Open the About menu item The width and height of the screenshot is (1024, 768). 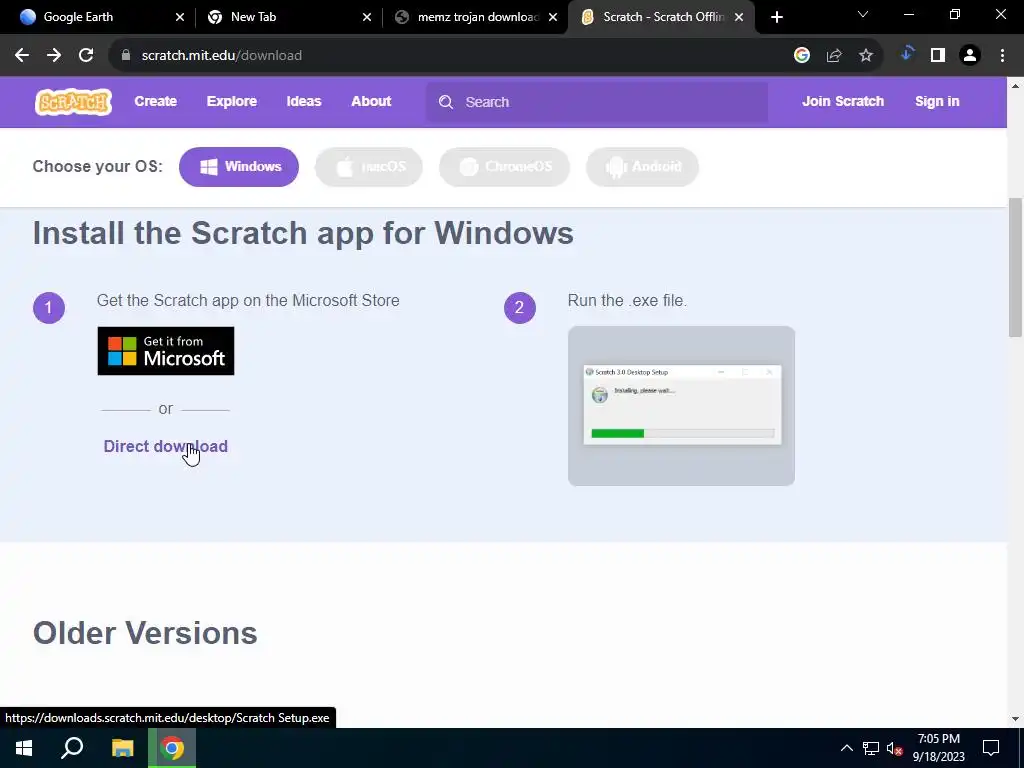click(x=371, y=101)
